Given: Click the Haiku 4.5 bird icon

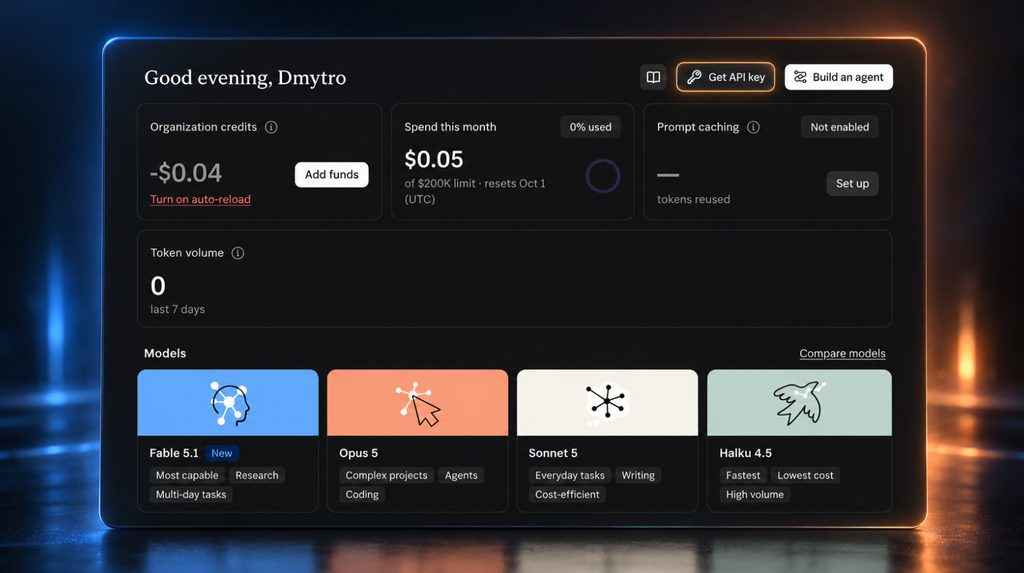Looking at the screenshot, I should click(798, 402).
